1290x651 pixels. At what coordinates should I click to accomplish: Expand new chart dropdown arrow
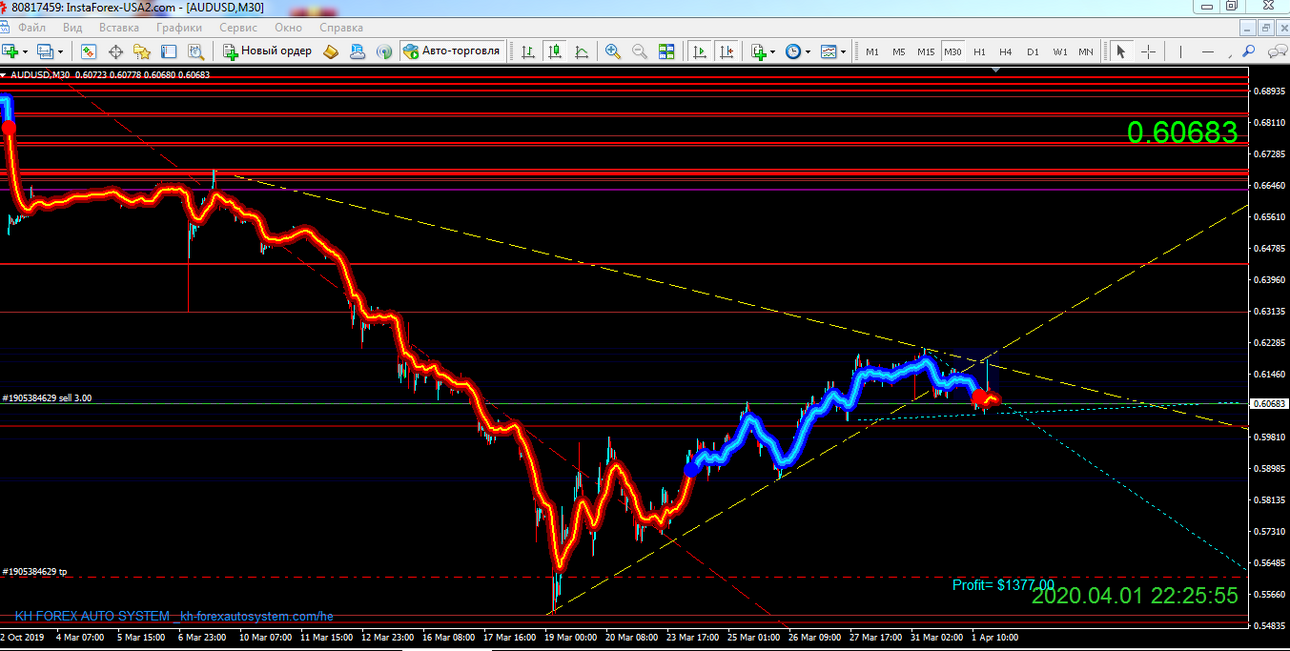pos(27,51)
